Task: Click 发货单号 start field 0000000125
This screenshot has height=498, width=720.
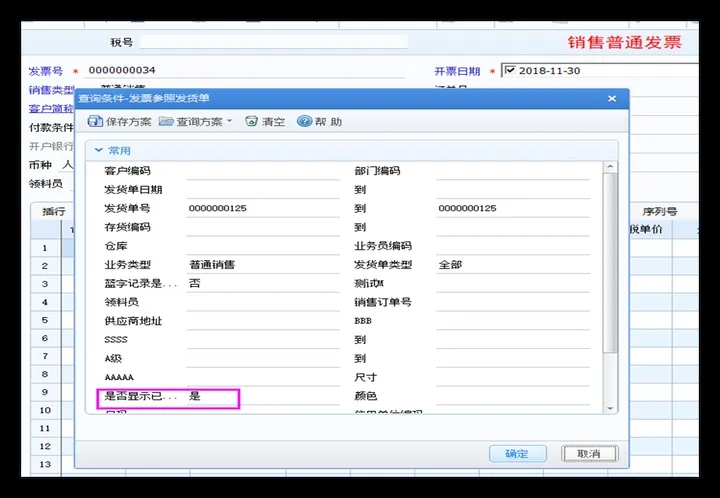Action: pyautogui.click(x=263, y=208)
